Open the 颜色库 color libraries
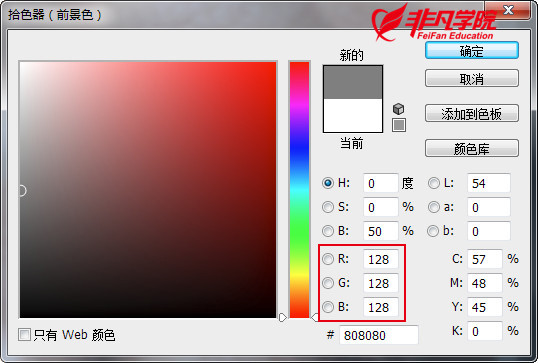538x363 pixels. tap(472, 148)
